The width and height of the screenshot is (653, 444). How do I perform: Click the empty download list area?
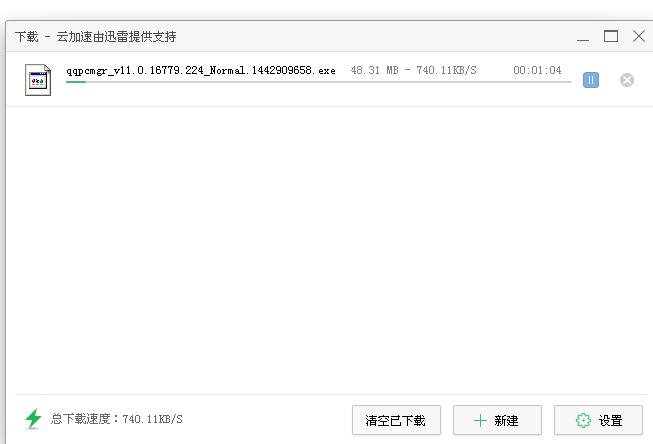(327, 250)
